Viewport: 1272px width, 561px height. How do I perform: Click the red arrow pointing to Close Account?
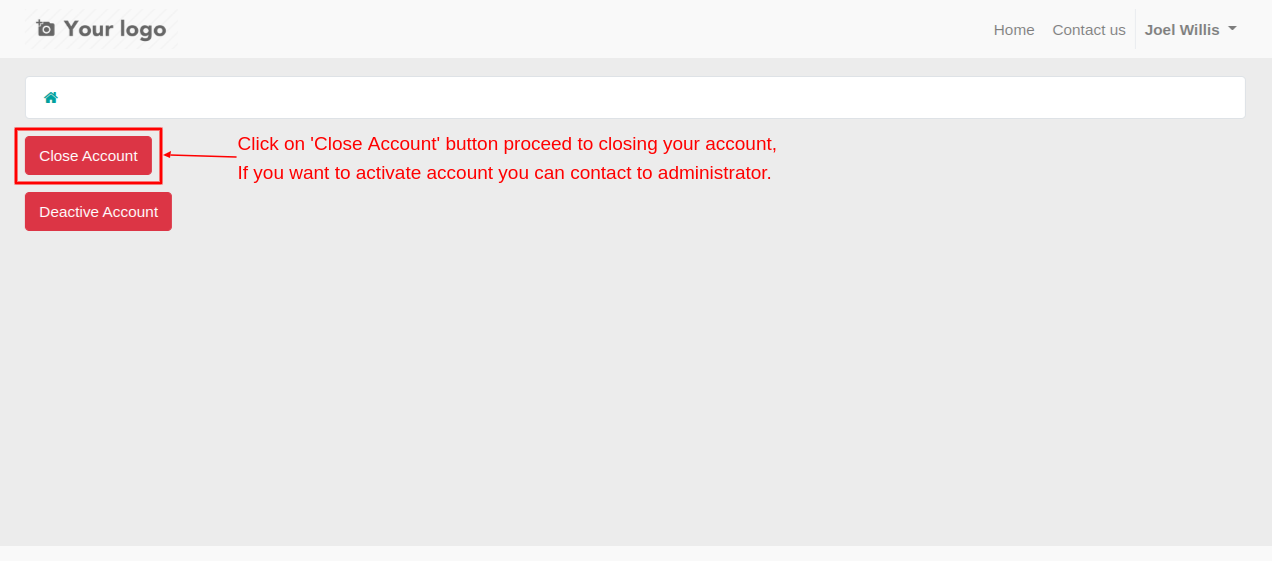tap(200, 155)
